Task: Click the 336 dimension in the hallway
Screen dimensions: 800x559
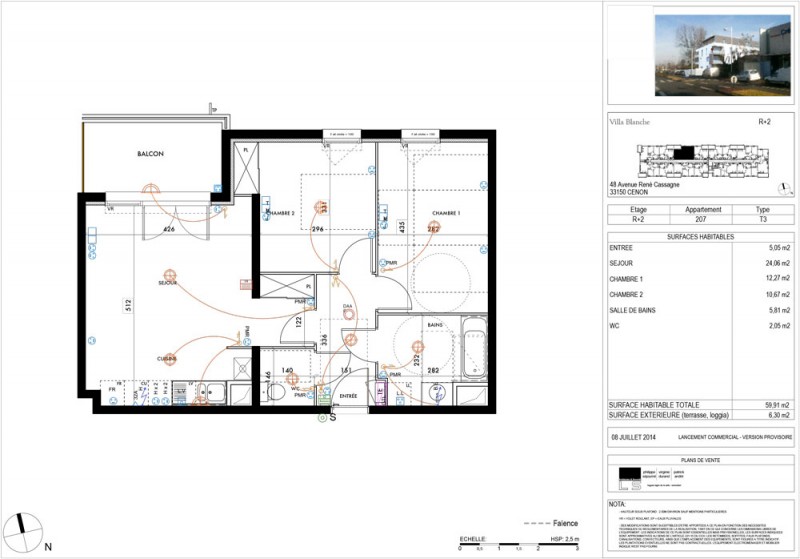Action: tap(324, 339)
